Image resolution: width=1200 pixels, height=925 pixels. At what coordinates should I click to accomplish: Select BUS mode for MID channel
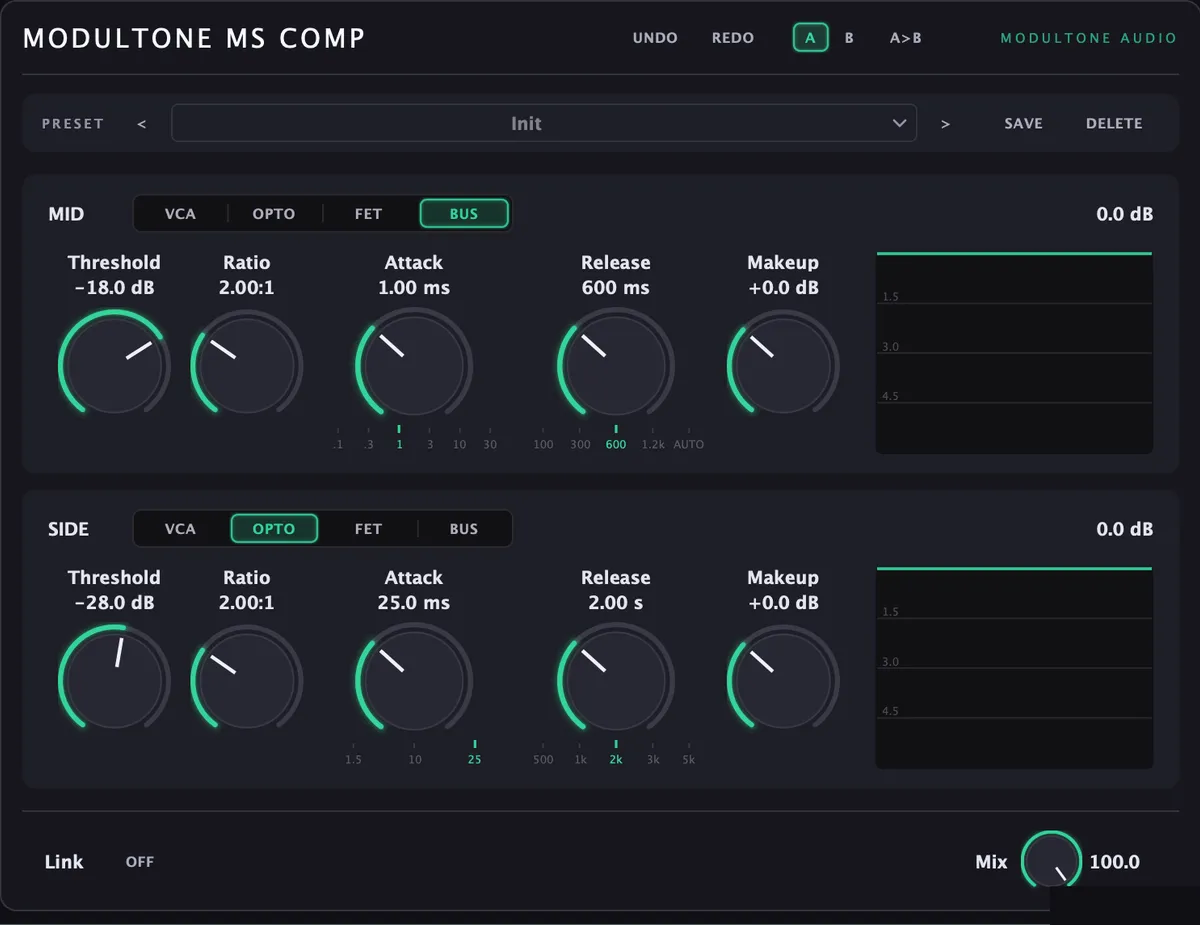464,214
